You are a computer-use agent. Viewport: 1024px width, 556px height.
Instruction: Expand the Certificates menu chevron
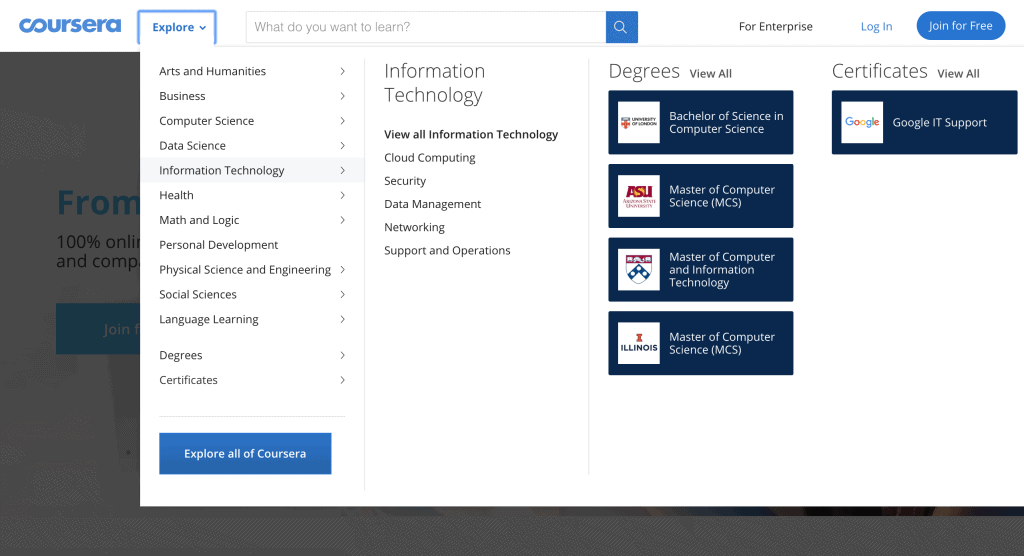pyautogui.click(x=342, y=380)
